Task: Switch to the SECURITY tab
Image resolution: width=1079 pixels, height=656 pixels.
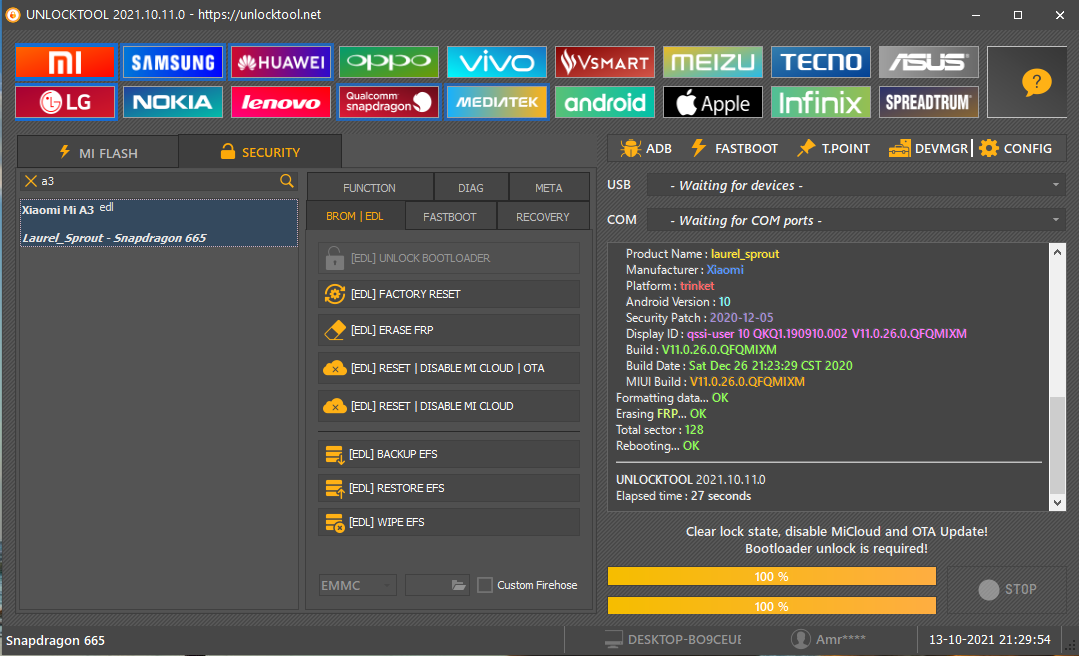Action: (260, 152)
